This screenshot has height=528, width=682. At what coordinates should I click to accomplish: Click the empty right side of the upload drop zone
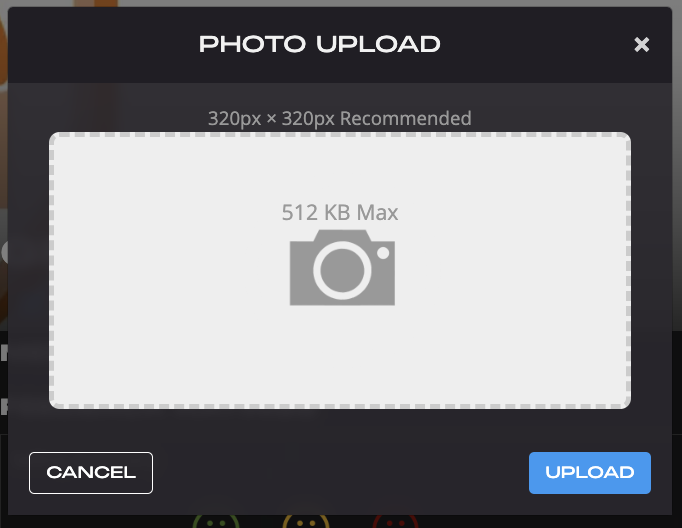[522, 270]
